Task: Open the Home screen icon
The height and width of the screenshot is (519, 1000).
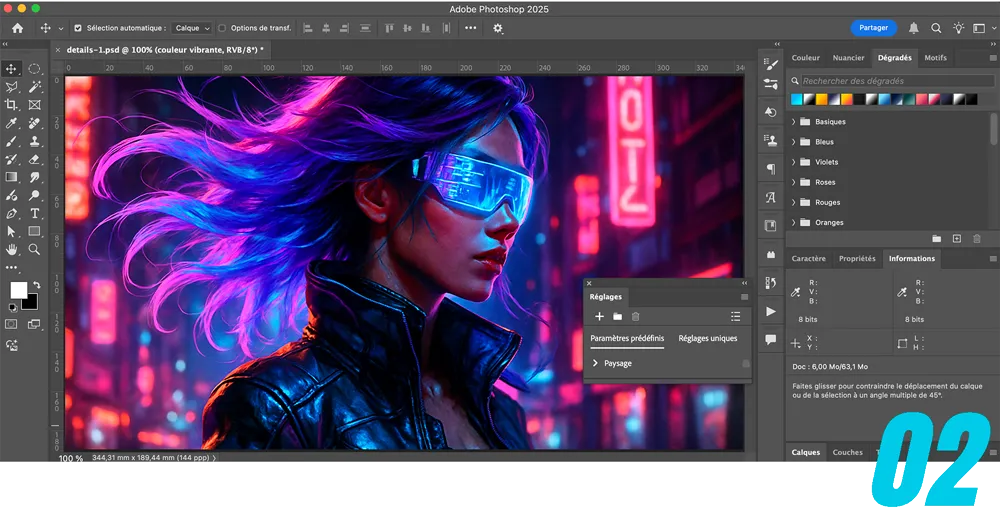Action: pyautogui.click(x=17, y=28)
